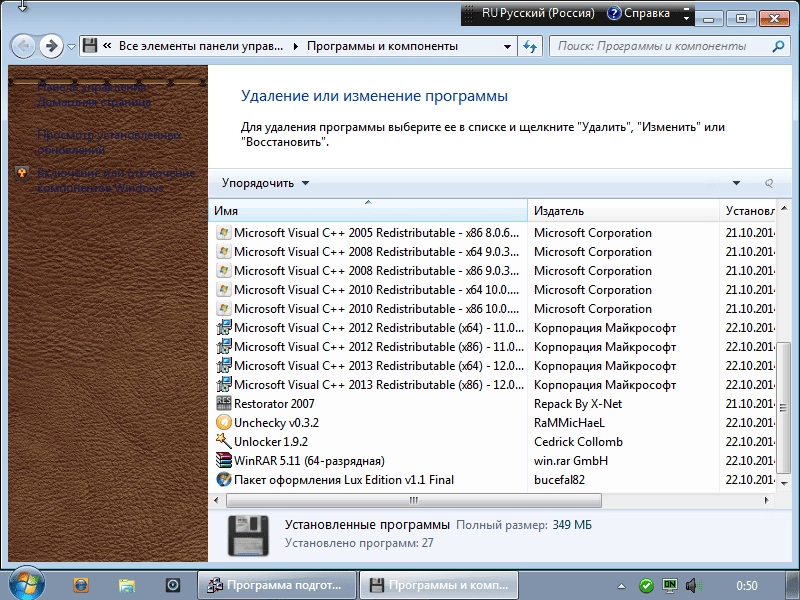Select Visual C++ 2012 (x64) icon
The width and height of the screenshot is (800, 600).
223,328
